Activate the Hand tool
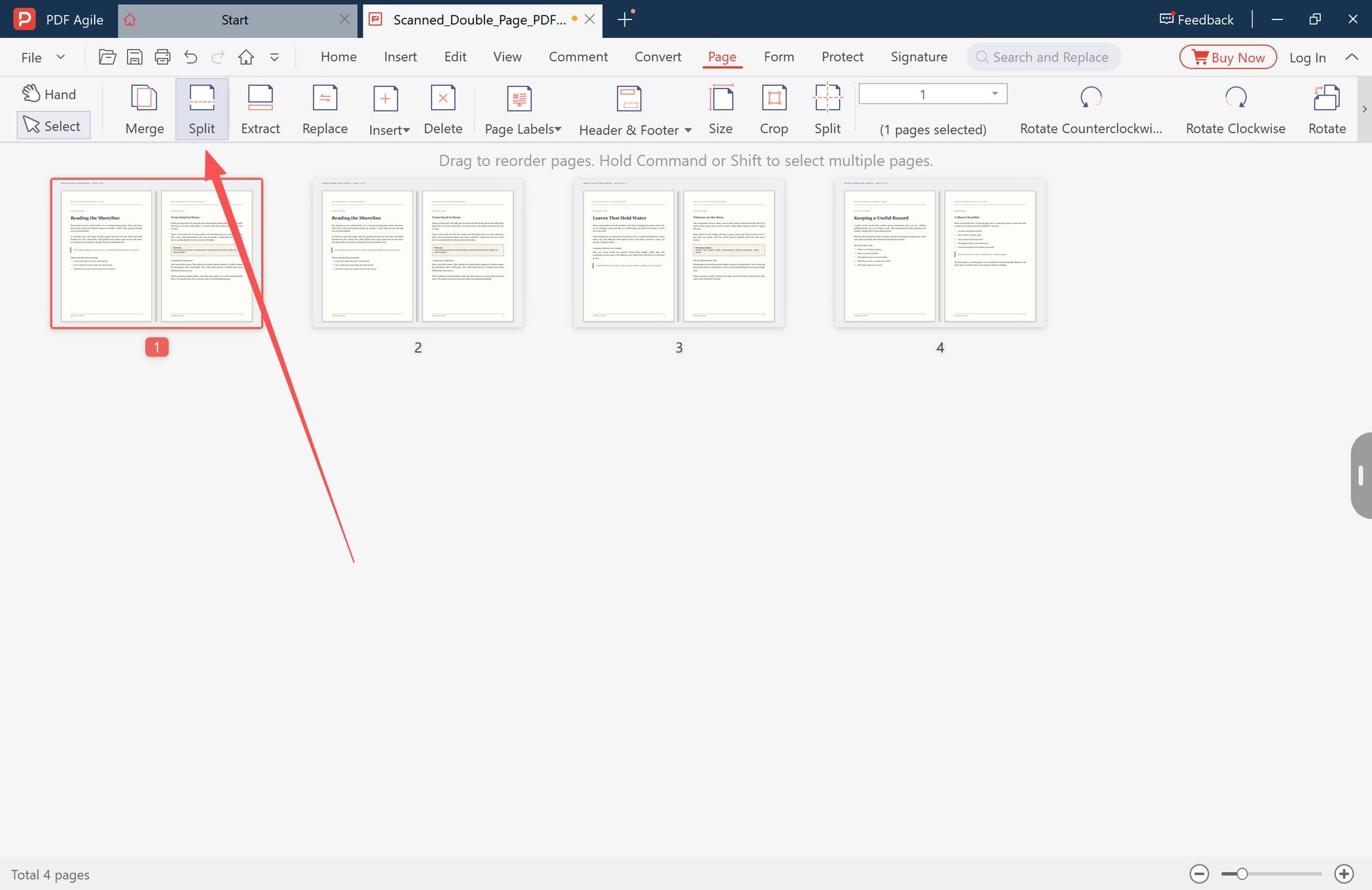Viewport: 1372px width, 890px height. (x=49, y=94)
